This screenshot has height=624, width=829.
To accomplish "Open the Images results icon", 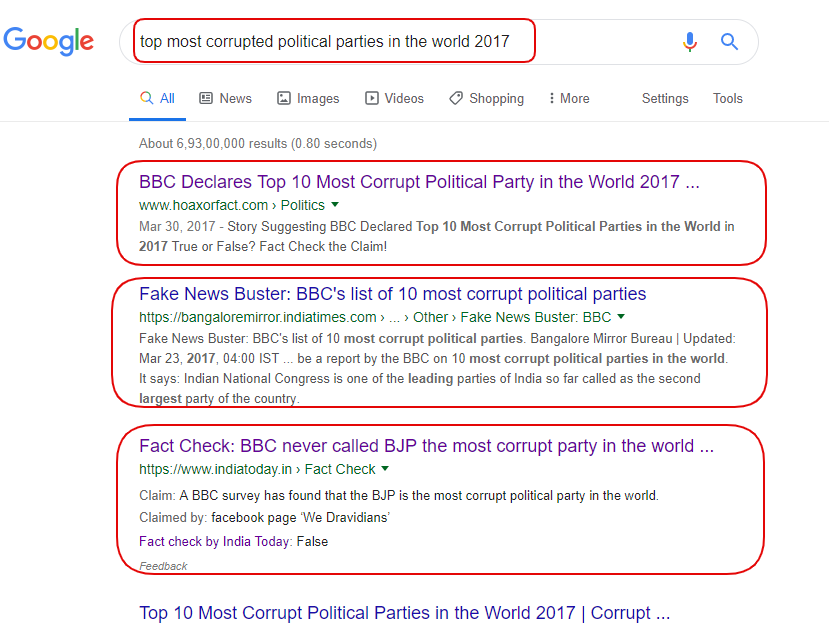I will pyautogui.click(x=284, y=98).
